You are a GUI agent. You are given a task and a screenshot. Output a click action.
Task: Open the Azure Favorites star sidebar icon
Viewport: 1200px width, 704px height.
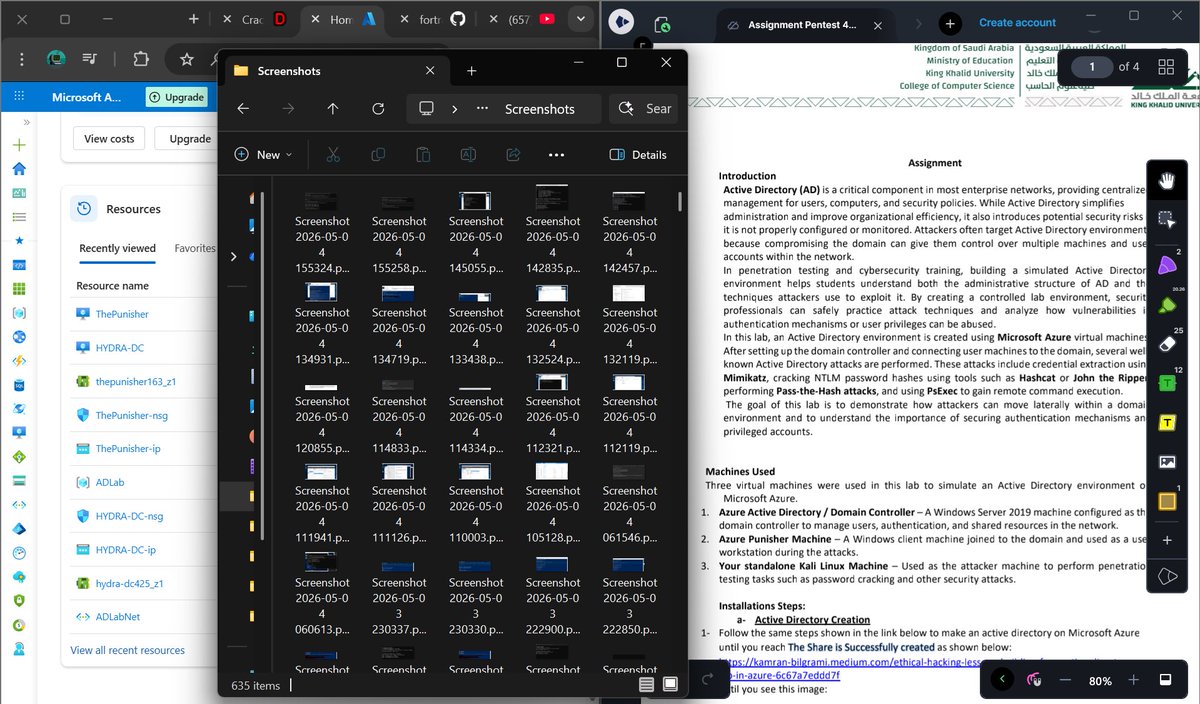click(19, 241)
